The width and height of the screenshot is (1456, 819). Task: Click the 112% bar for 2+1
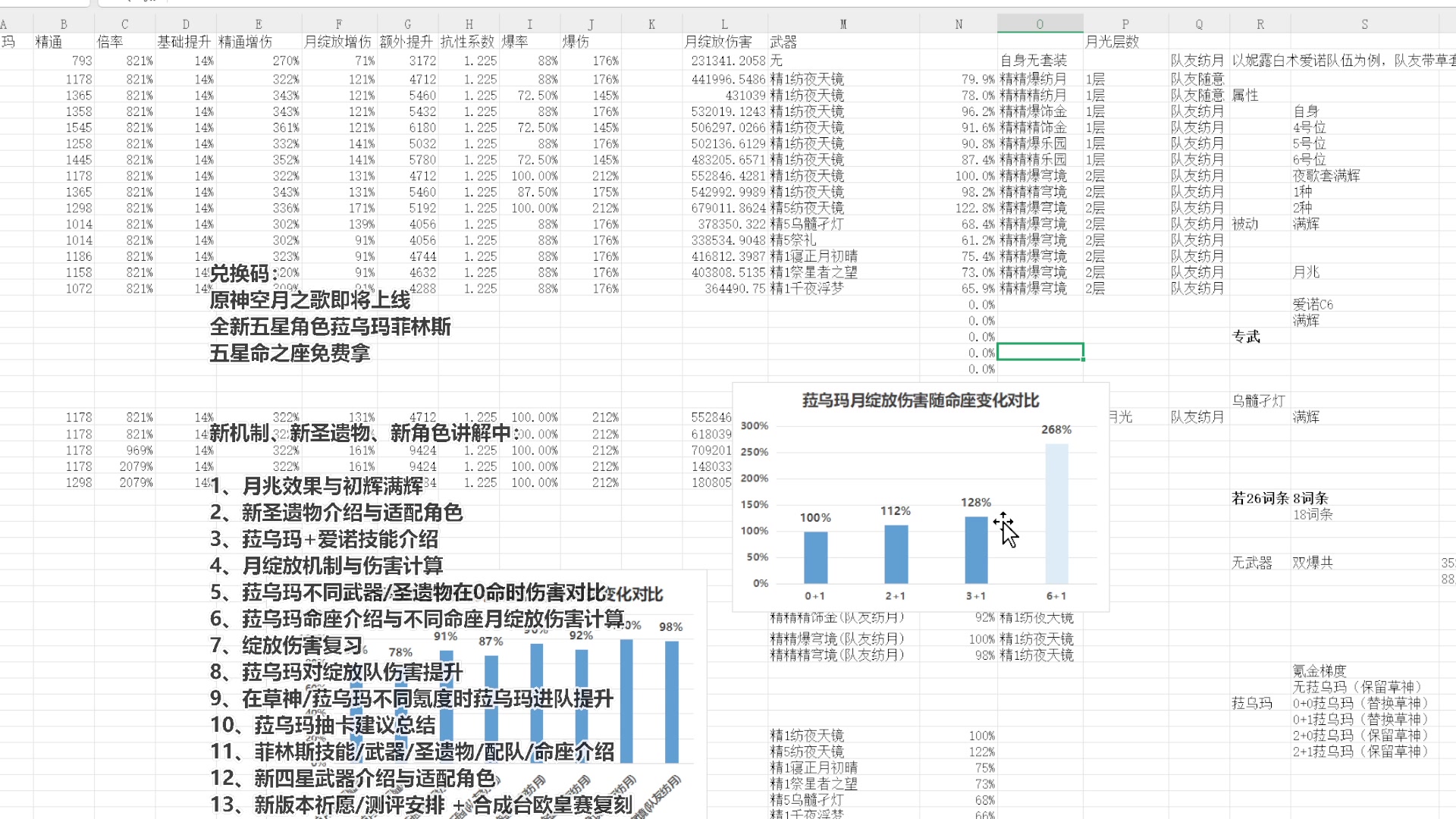(896, 554)
